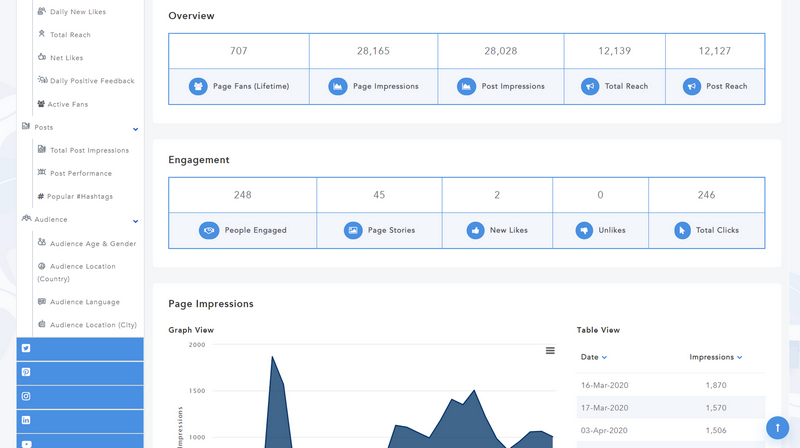Select the Page Fans (Lifetime) label

[x=251, y=86]
